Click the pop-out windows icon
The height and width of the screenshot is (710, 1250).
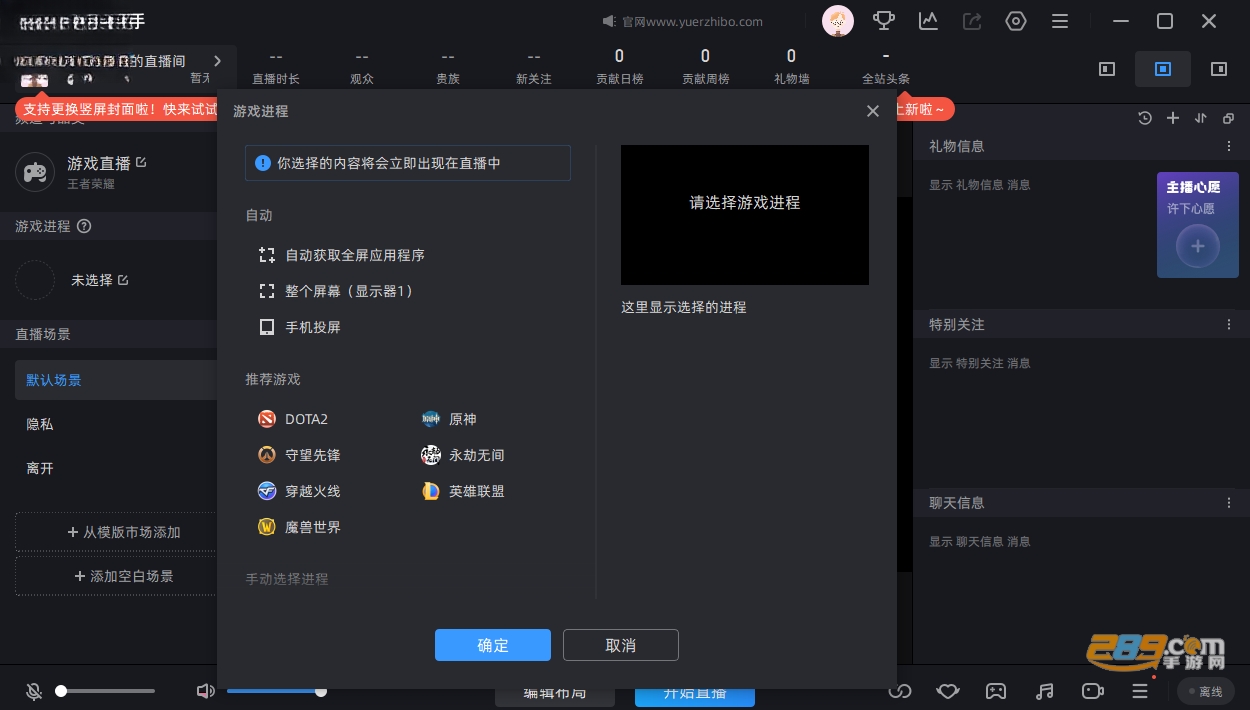[1229, 118]
